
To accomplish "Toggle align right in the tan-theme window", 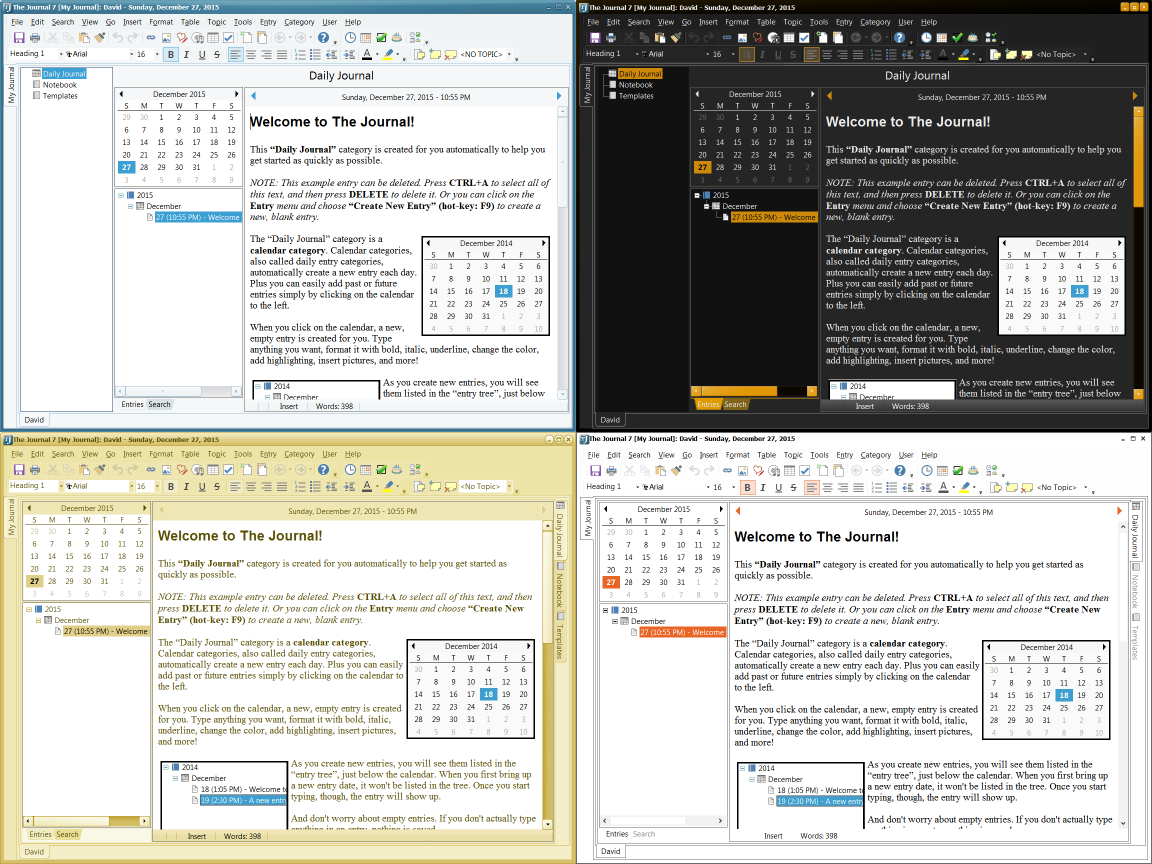I will [x=266, y=486].
